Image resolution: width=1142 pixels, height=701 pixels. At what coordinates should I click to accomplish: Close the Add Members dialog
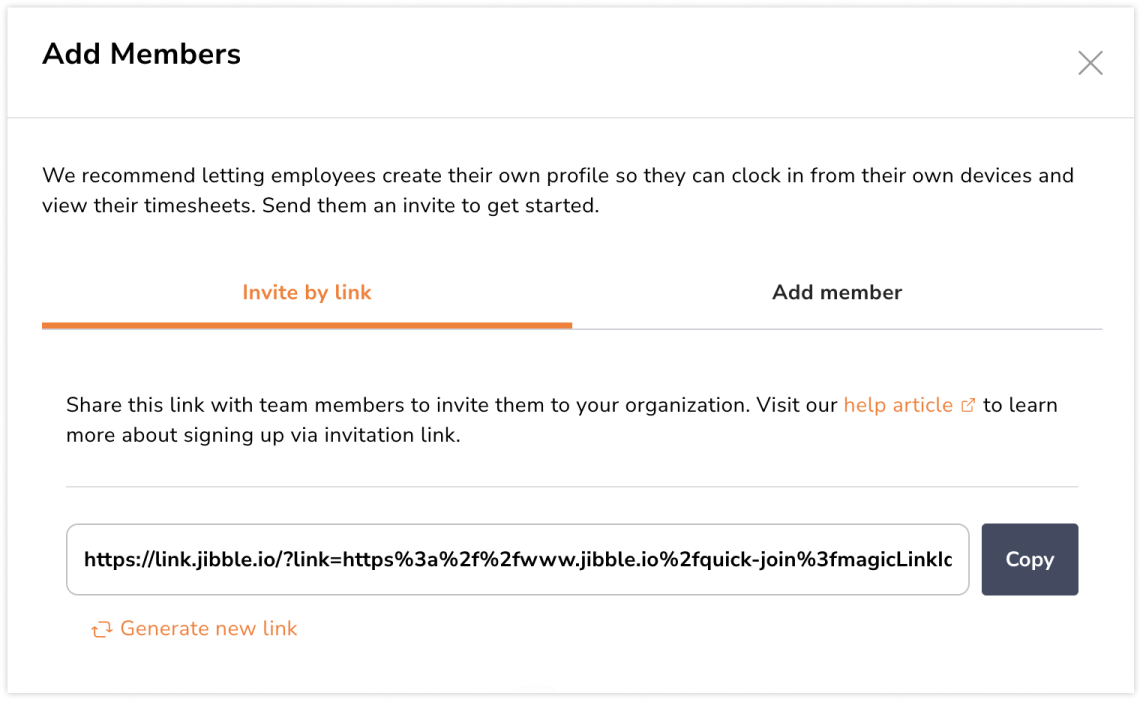coord(1090,64)
